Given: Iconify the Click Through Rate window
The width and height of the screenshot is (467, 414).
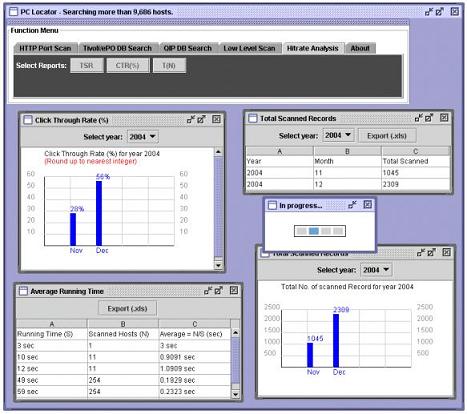Looking at the screenshot, I should [x=191, y=119].
